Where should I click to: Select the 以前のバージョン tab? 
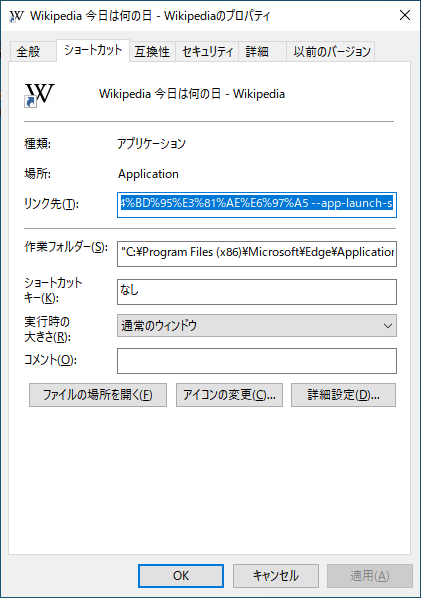(332, 51)
